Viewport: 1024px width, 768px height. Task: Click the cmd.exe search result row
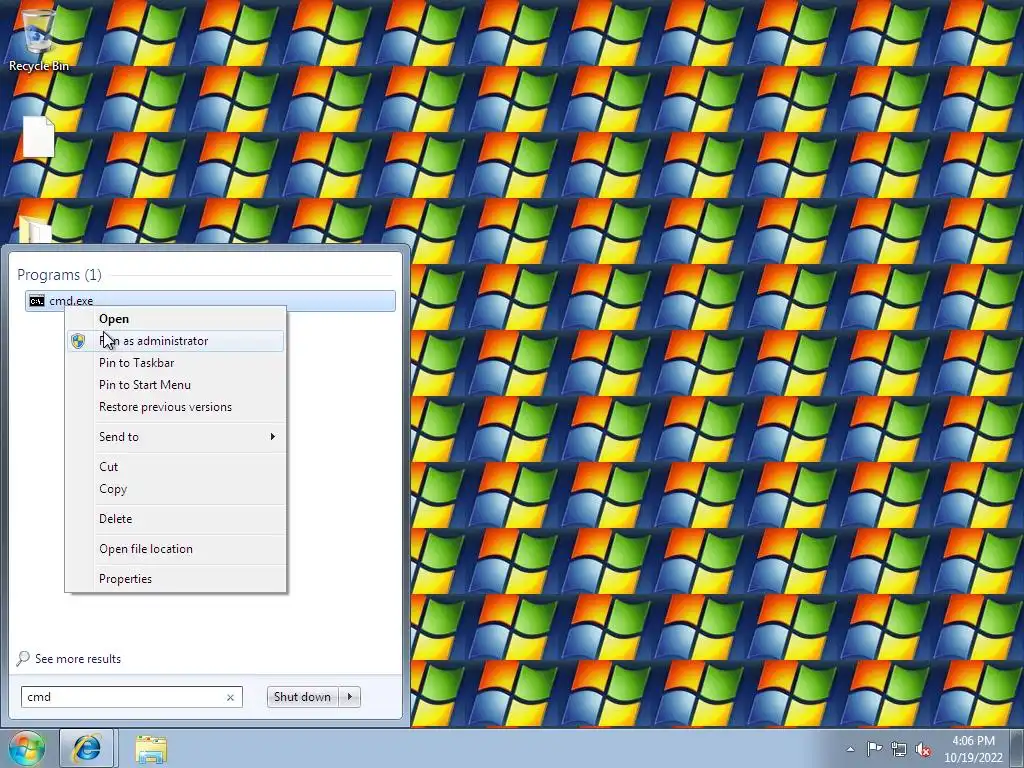tap(210, 300)
